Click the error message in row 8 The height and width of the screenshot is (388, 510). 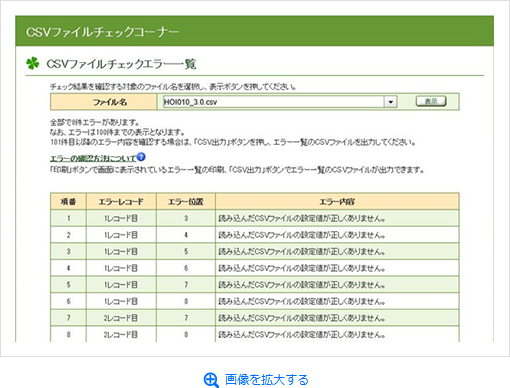click(302, 334)
